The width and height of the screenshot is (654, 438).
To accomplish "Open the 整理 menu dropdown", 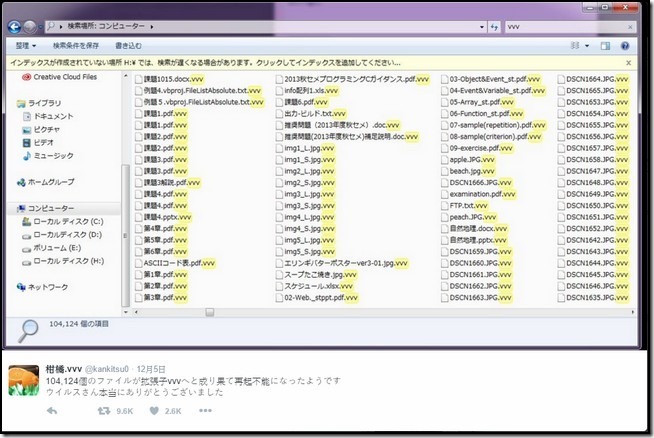I will tap(26, 45).
